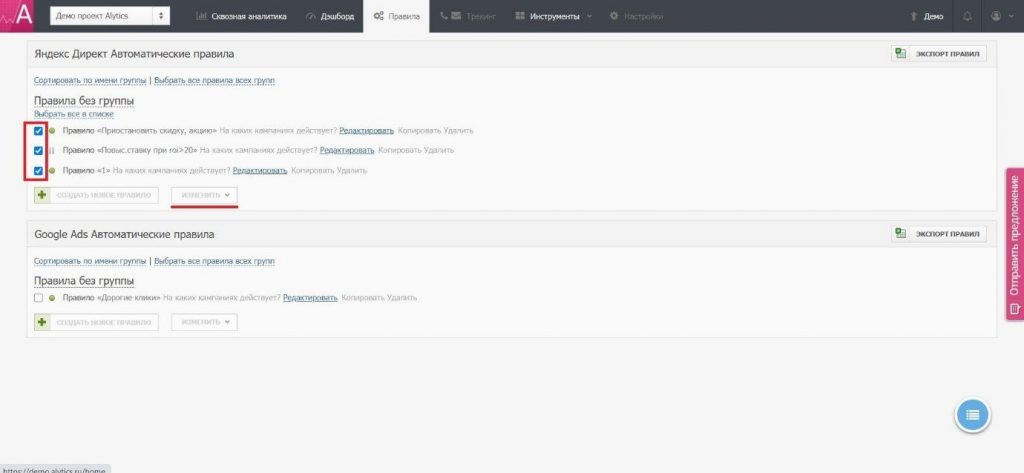Click «На каких кампаниях действует?» for rule «1»
This screenshot has height=473, width=1024.
pyautogui.click(x=172, y=171)
